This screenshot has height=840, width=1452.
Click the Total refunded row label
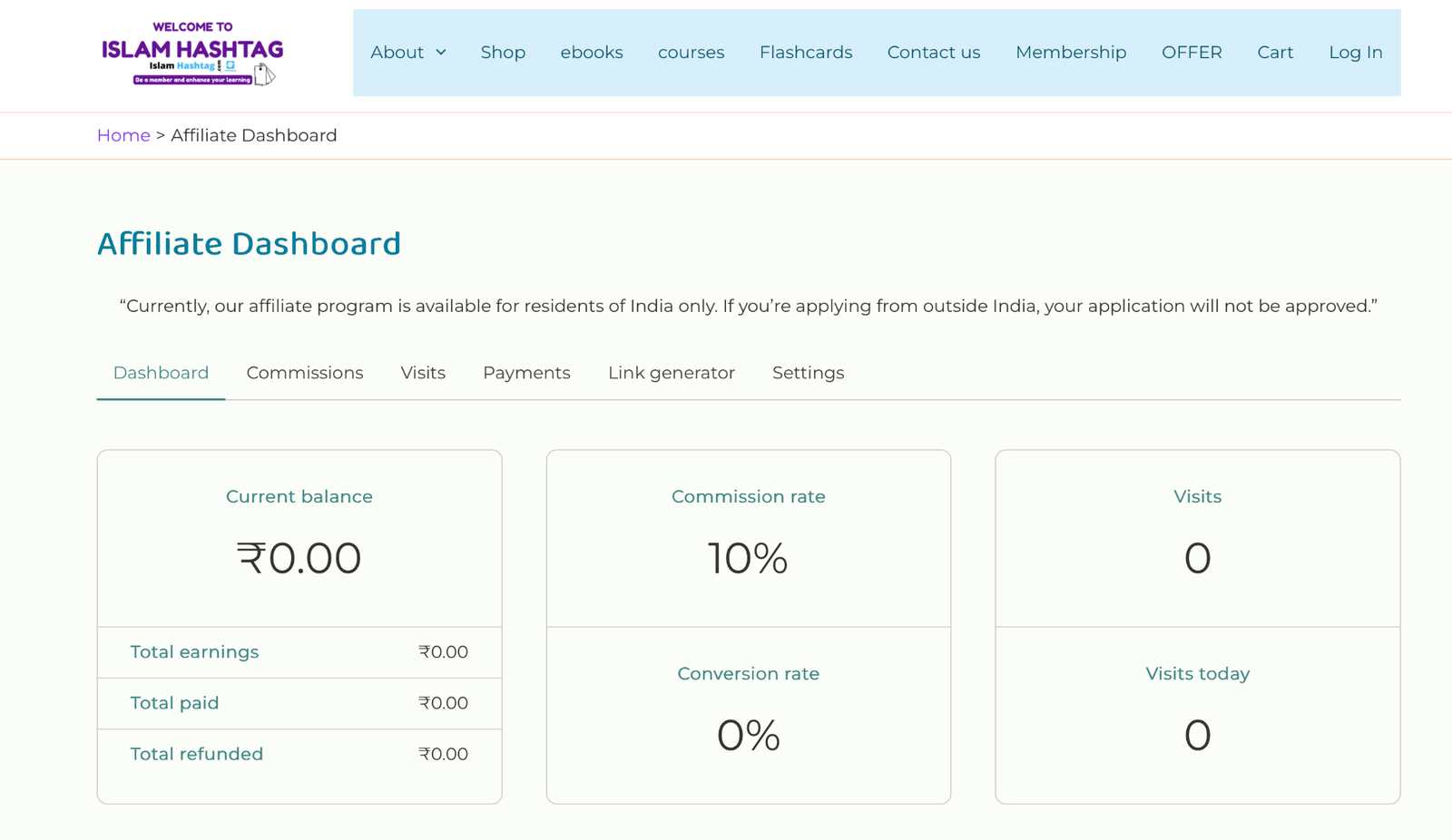pyautogui.click(x=197, y=754)
